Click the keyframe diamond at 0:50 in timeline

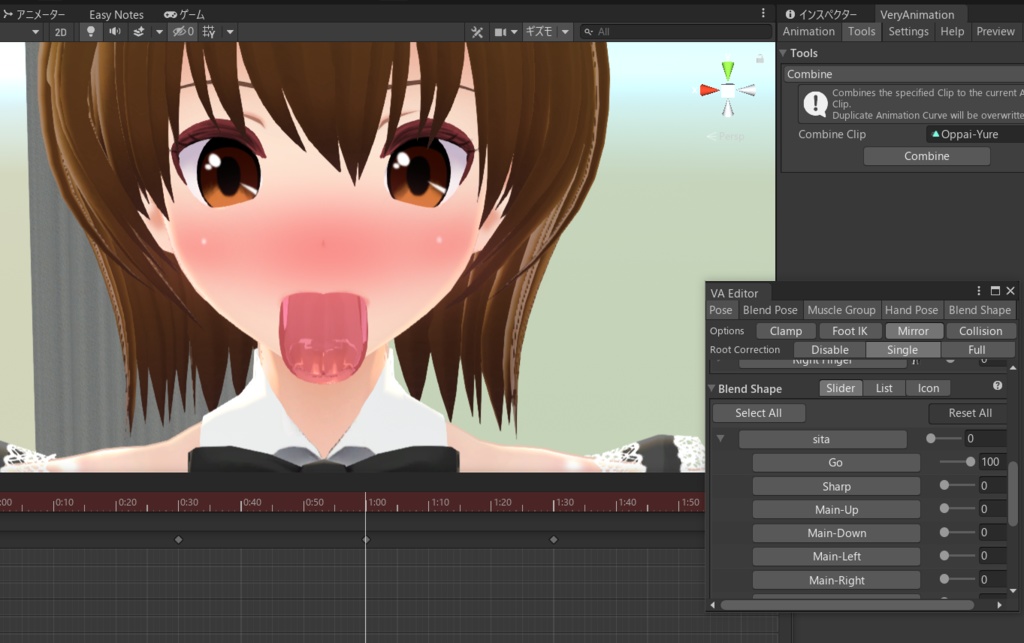pos(366,537)
